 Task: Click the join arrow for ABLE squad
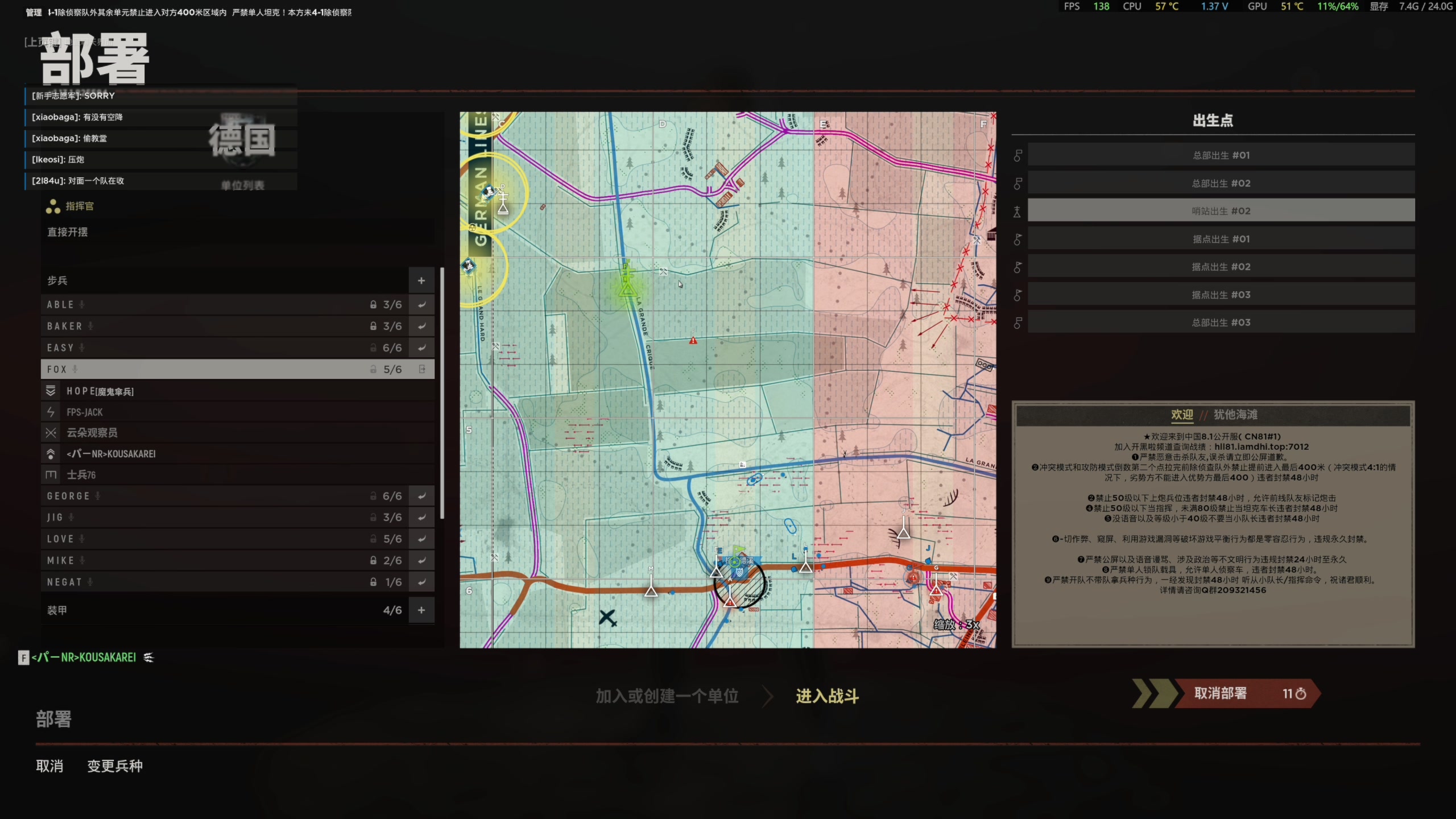(x=421, y=305)
